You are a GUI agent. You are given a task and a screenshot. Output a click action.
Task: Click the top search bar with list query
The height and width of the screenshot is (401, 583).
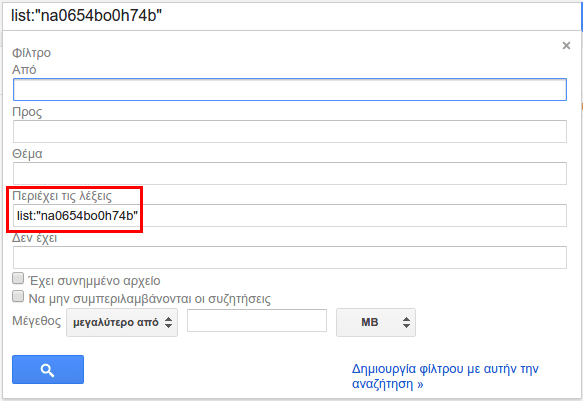pos(292,16)
